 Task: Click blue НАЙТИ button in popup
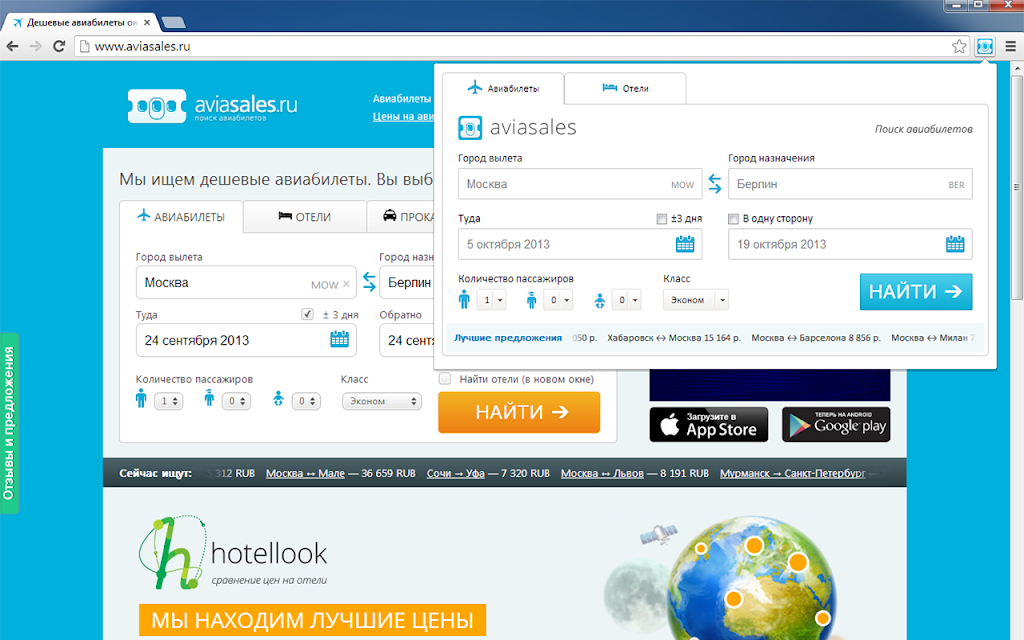916,291
